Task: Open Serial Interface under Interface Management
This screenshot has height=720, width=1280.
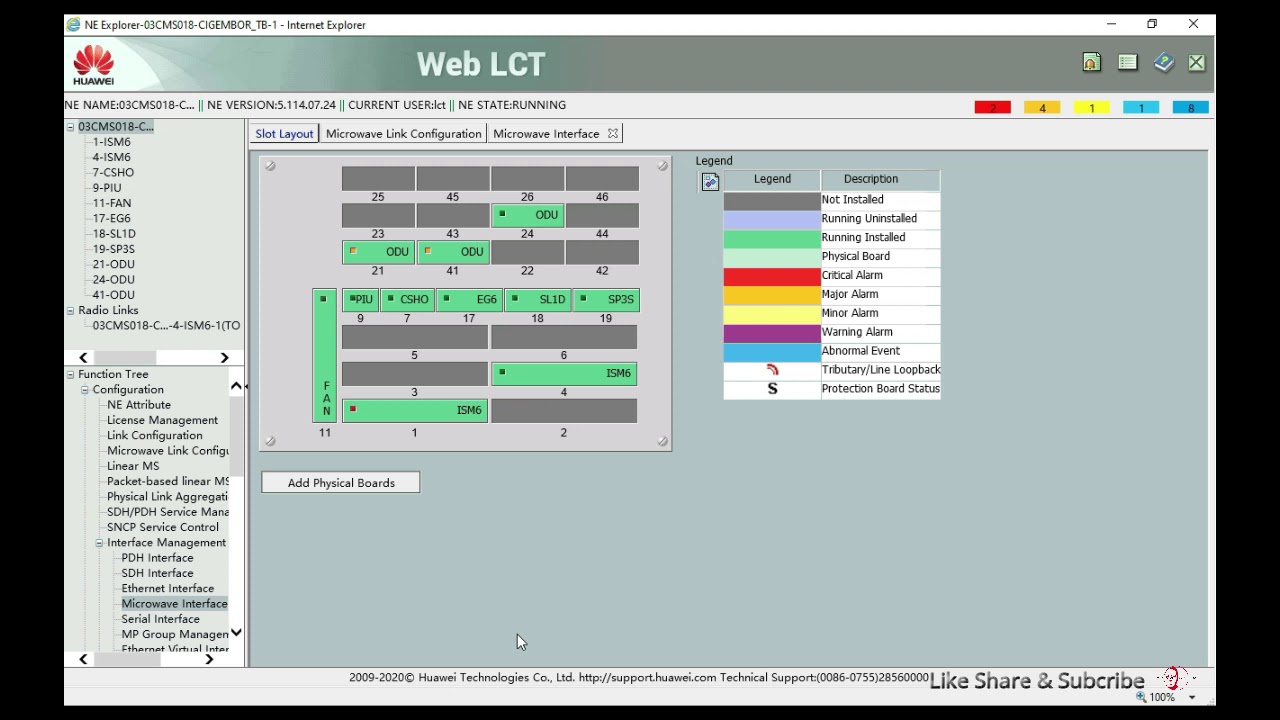Action: (x=161, y=619)
